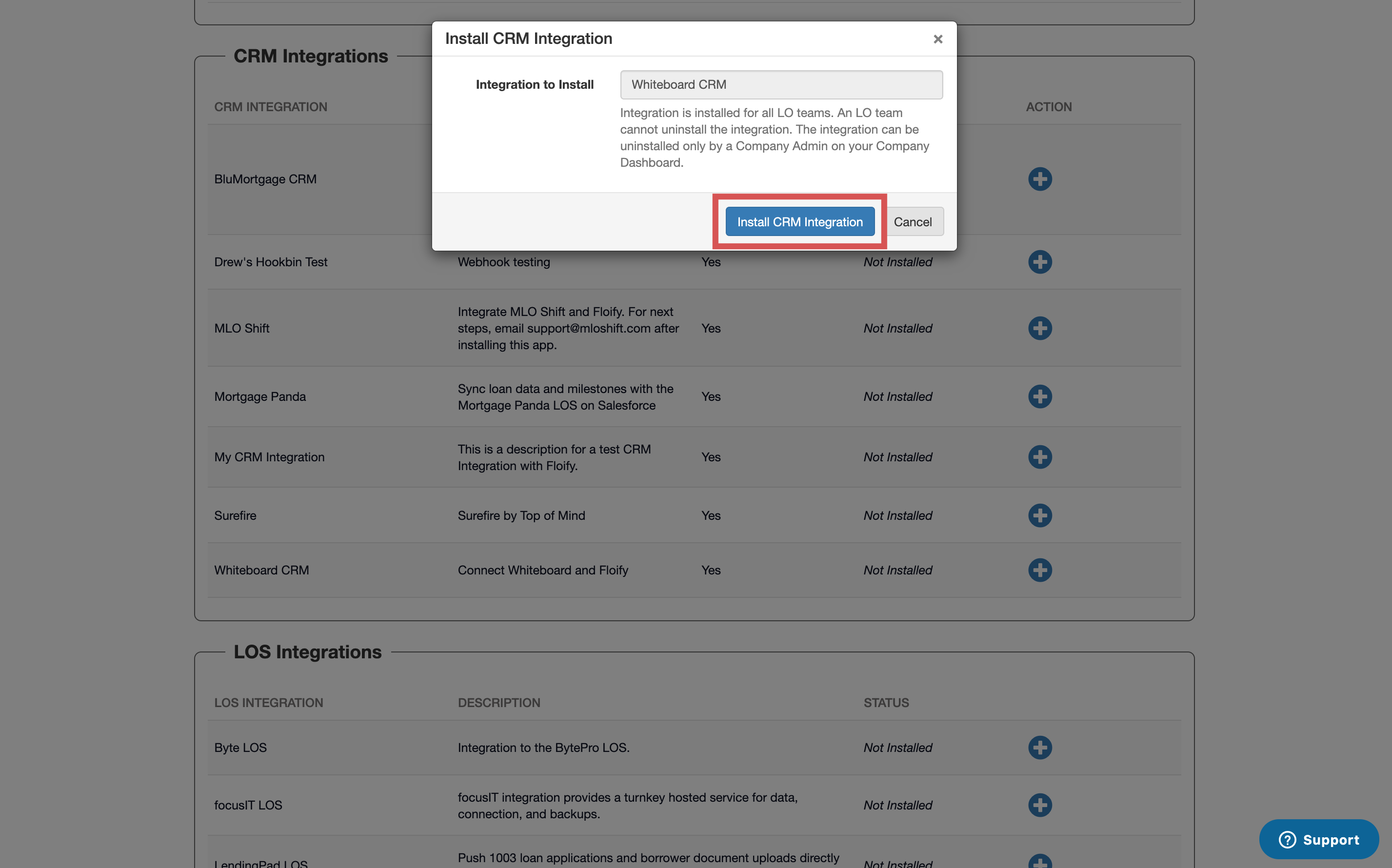Select the Whiteboard CRM table row name
This screenshot has width=1392, height=868.
[262, 570]
